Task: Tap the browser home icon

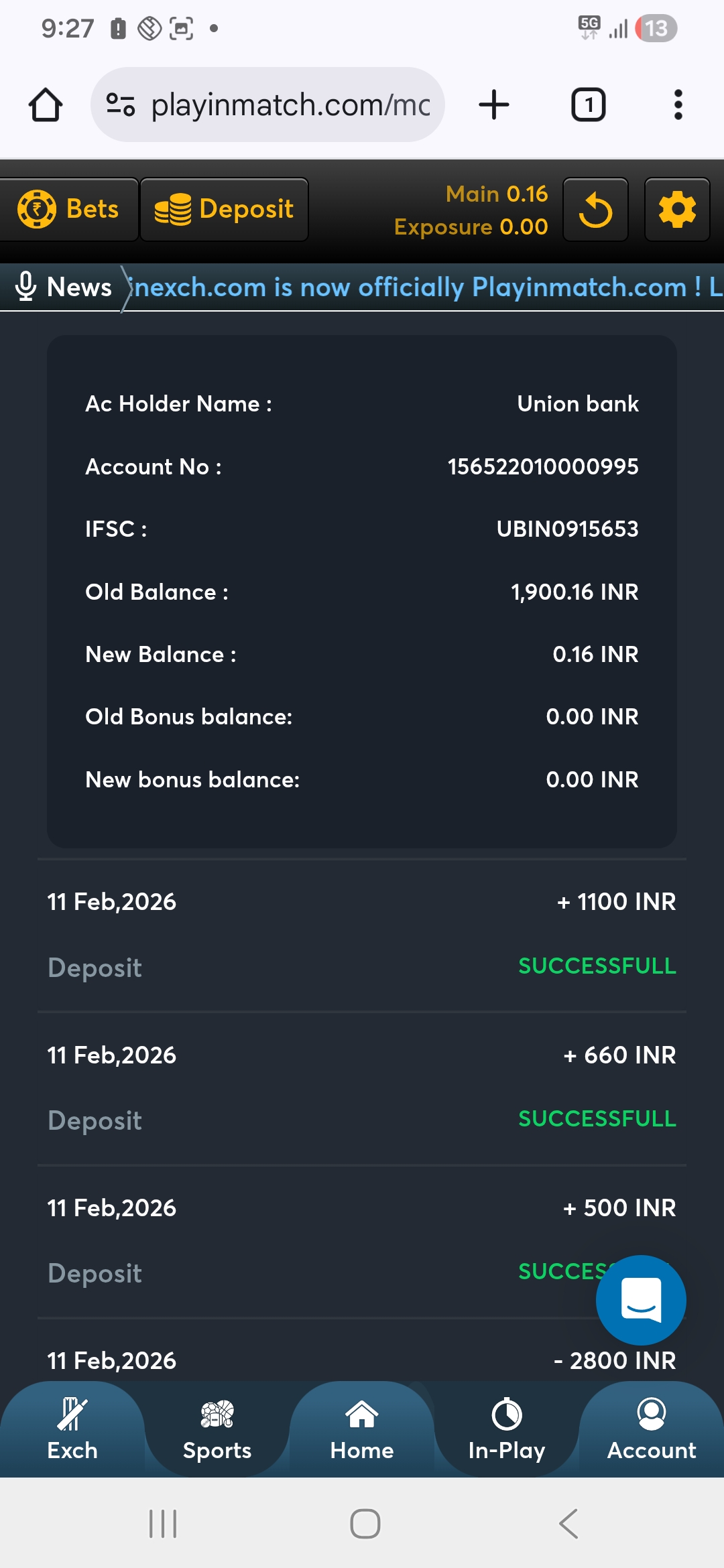Action: [46, 105]
